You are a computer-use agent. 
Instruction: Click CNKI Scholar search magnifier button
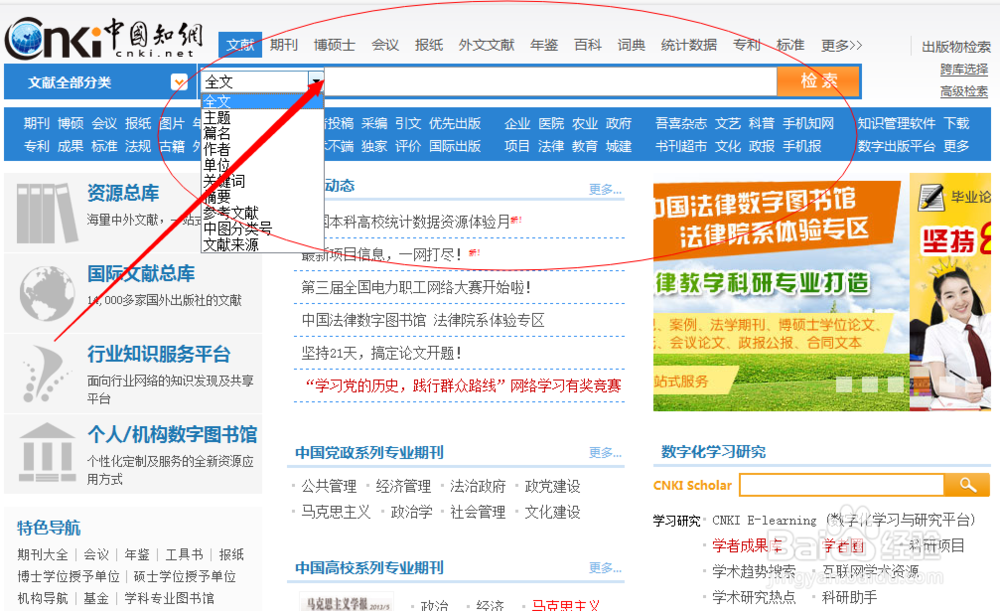(x=967, y=485)
